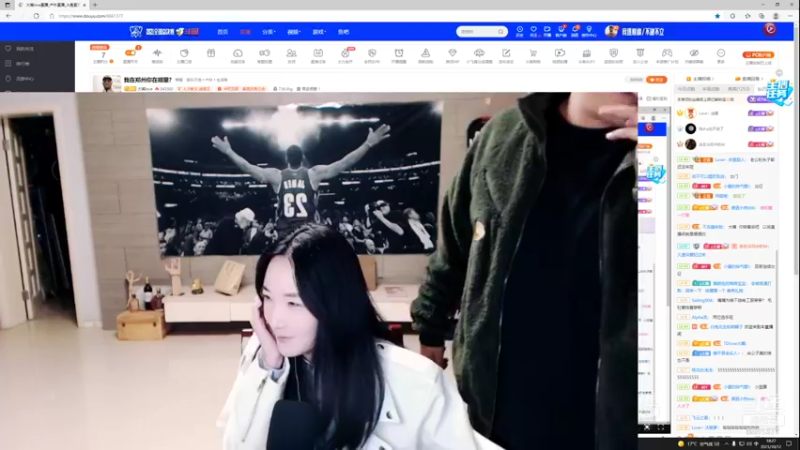Click the stream title text
The height and width of the screenshot is (450, 800).
147,80
